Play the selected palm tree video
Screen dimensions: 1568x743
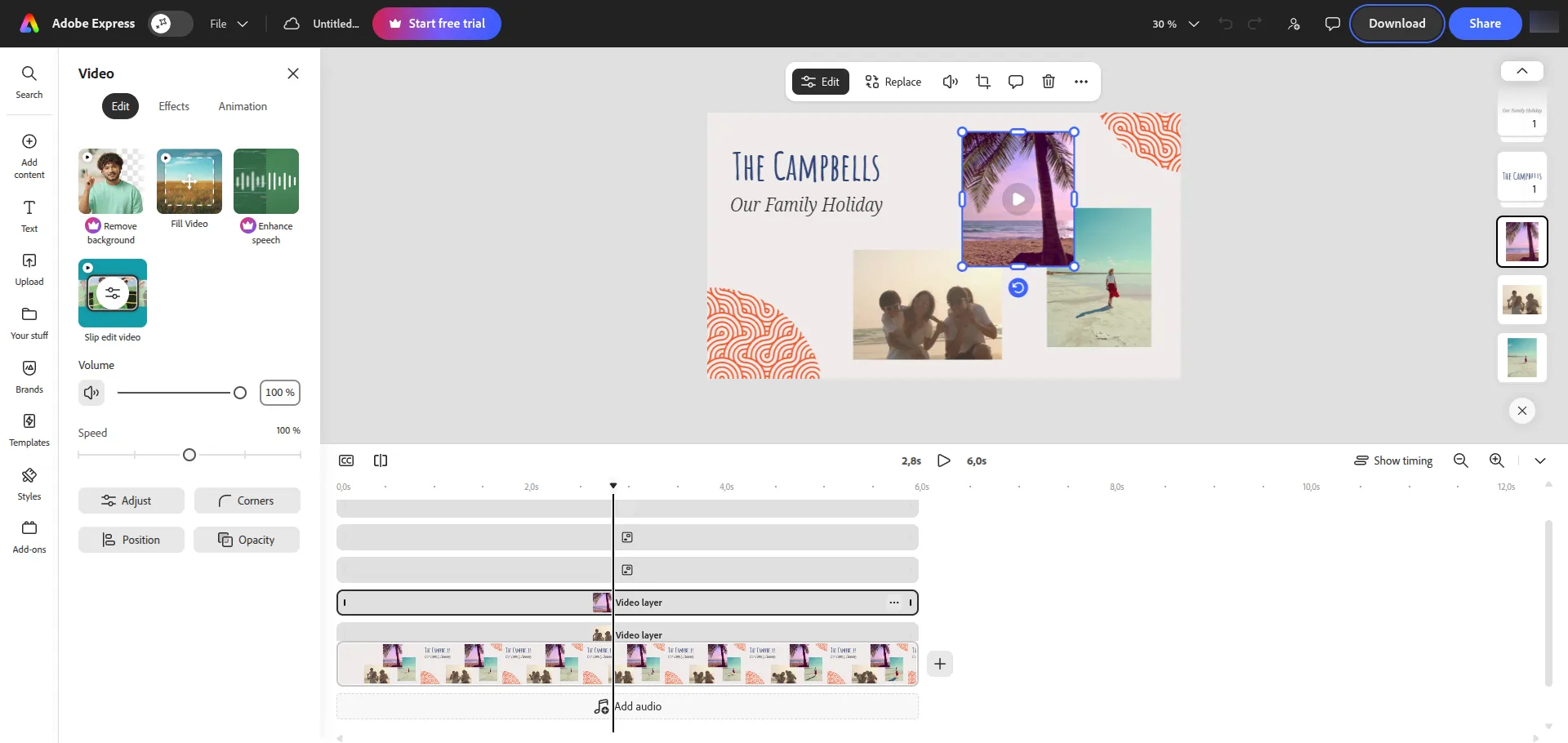(x=1018, y=199)
